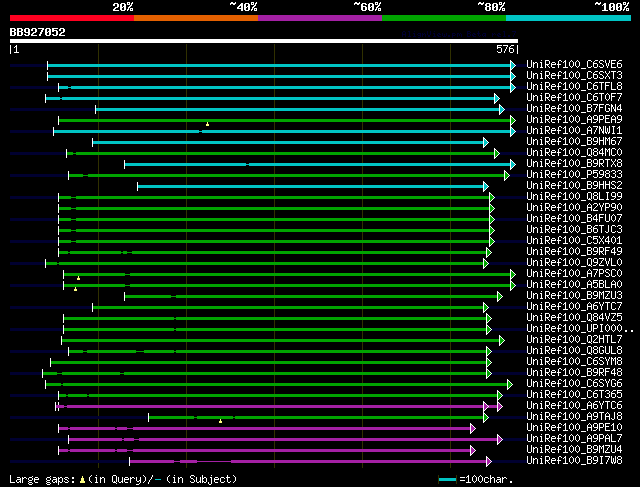Viewport: 640px width, 487px height.
Task: Select the UniRef100_A6YTC6 label
Action: click(574, 406)
